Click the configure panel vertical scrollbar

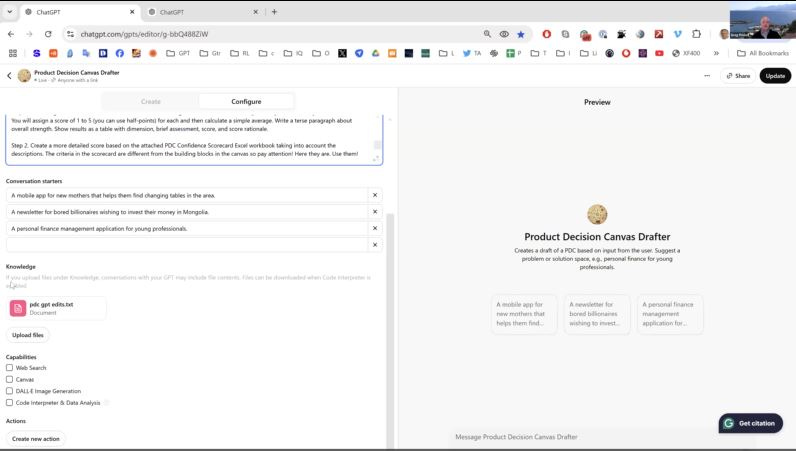coord(390,330)
